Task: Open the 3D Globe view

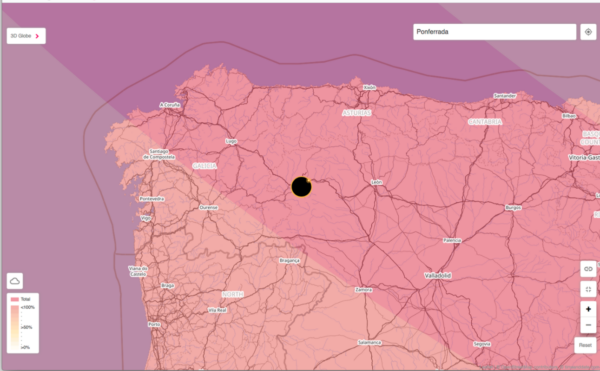Action: click(x=26, y=36)
